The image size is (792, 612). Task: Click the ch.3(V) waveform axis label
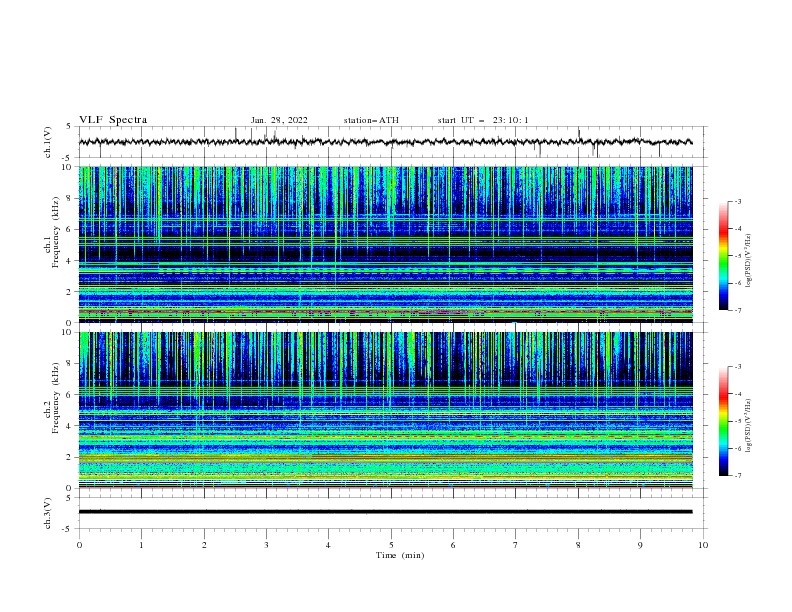point(48,513)
